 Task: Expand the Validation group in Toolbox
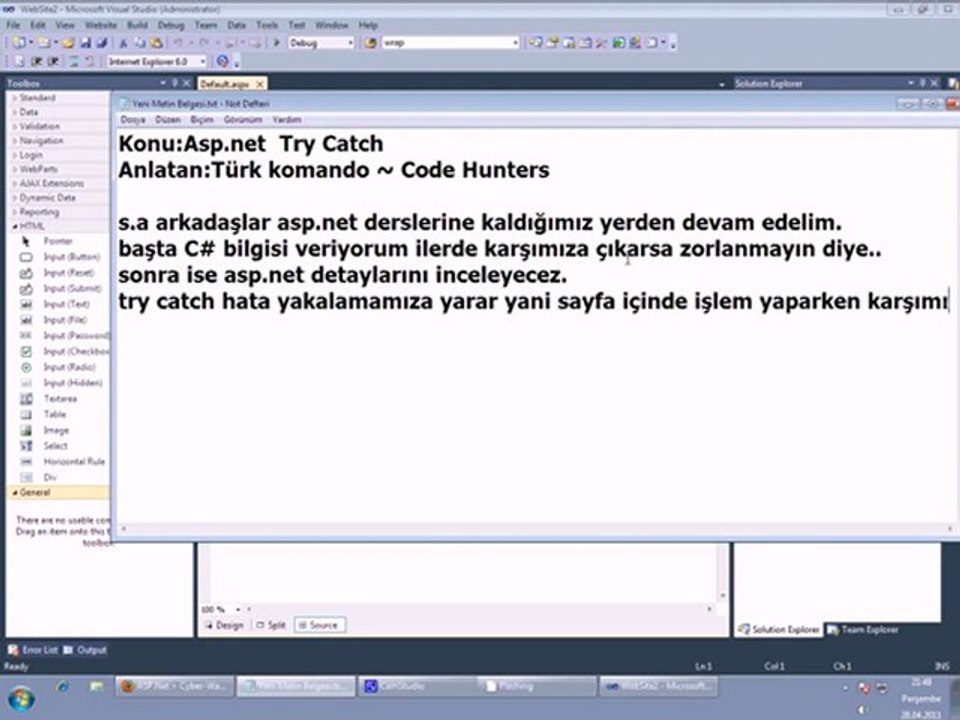[37, 126]
